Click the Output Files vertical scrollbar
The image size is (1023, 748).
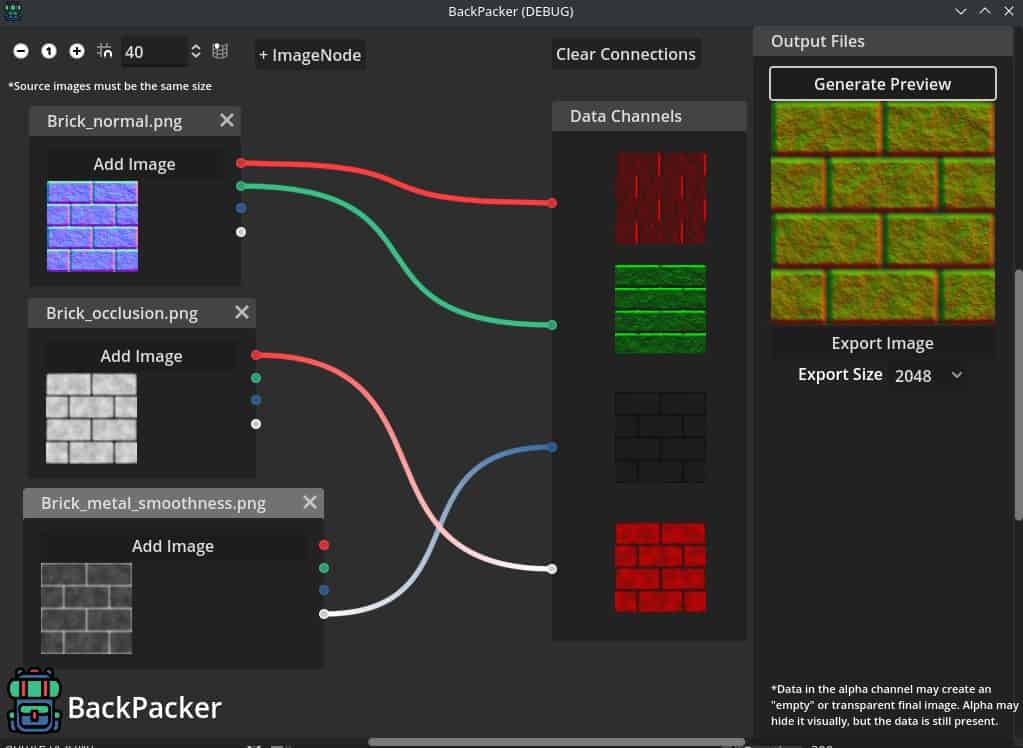pyautogui.click(x=1018, y=395)
